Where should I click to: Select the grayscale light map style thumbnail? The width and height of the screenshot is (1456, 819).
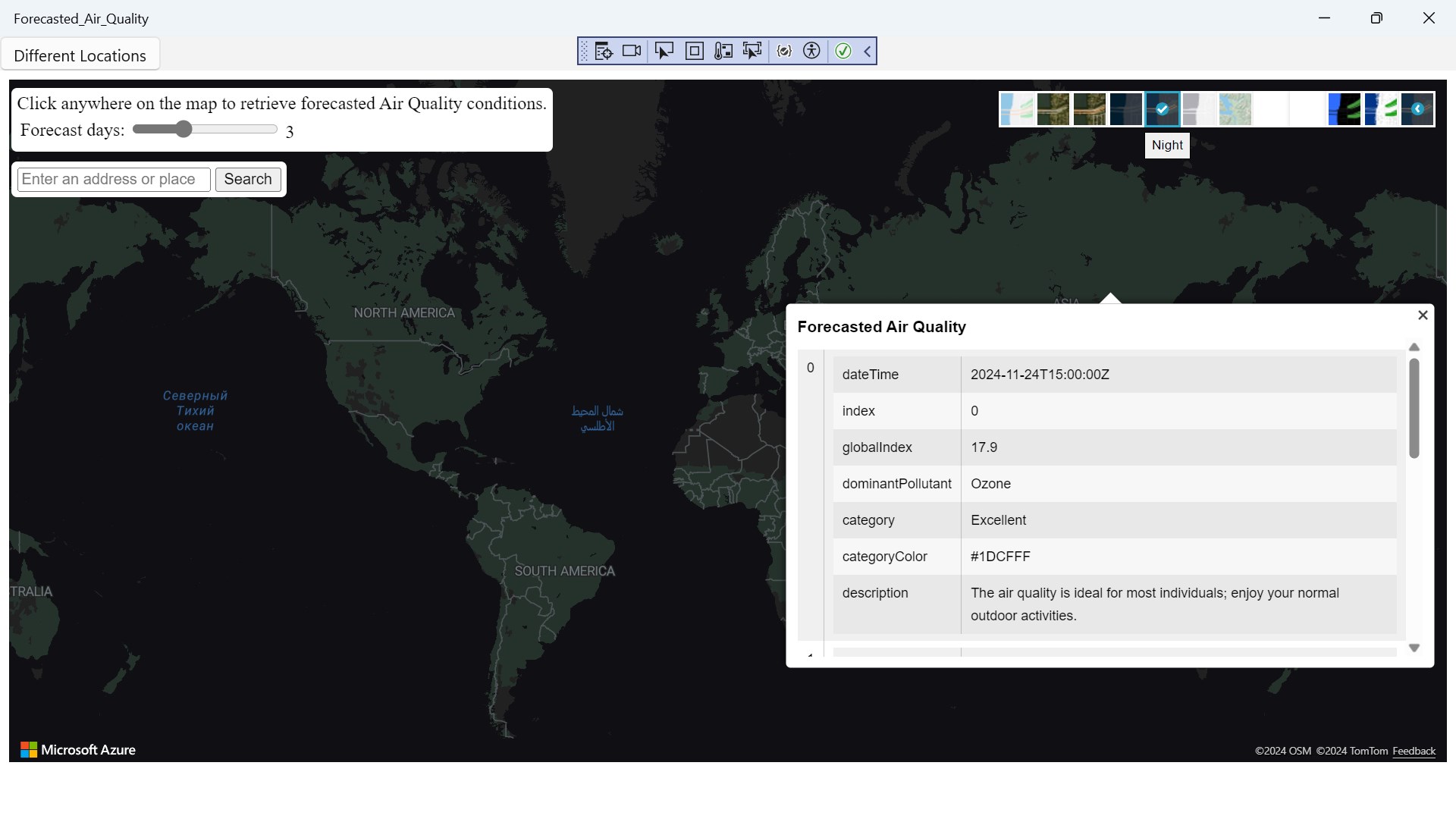[x=1198, y=109]
